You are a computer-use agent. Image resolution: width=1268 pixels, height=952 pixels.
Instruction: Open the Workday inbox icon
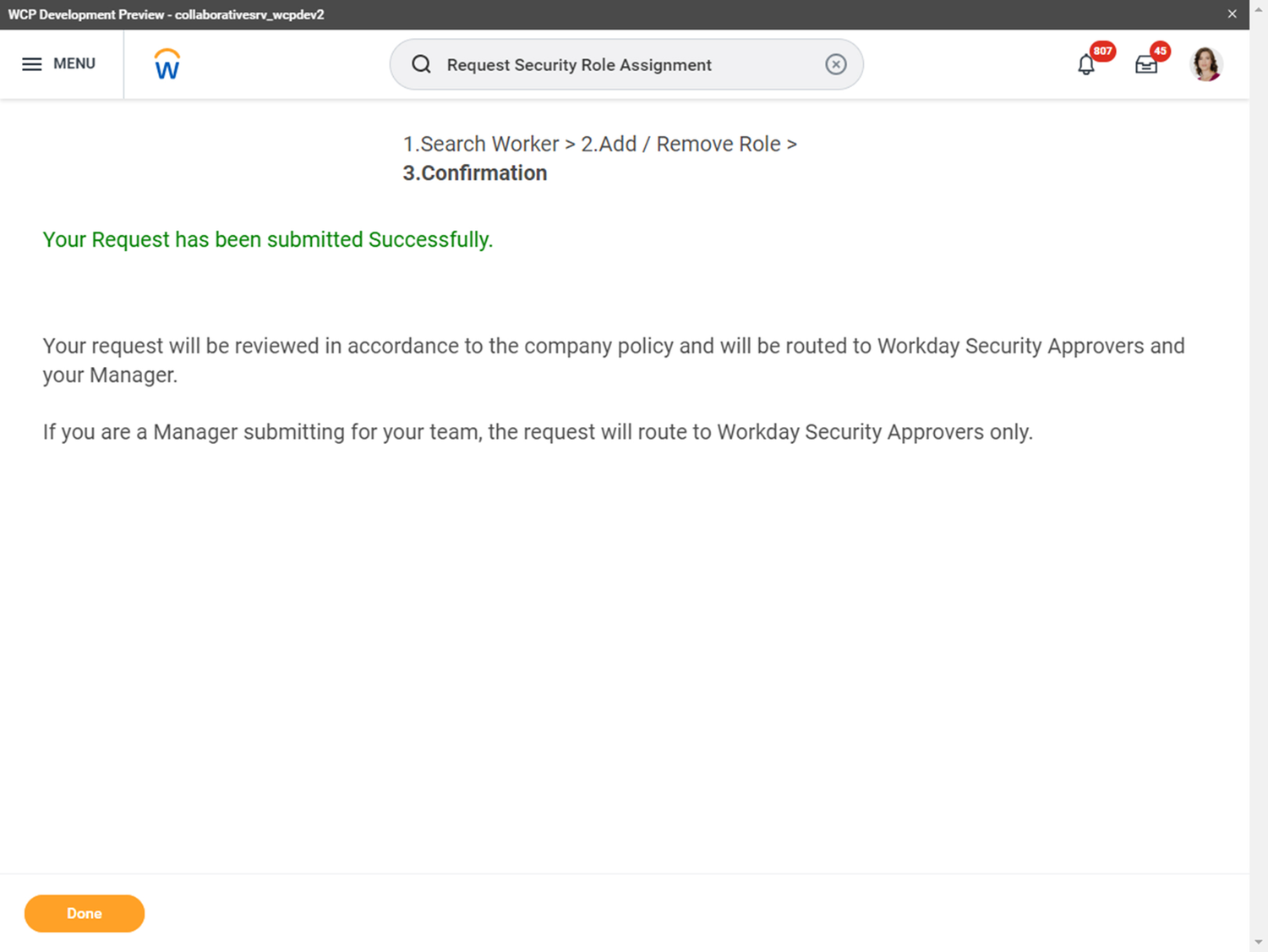tap(1146, 64)
